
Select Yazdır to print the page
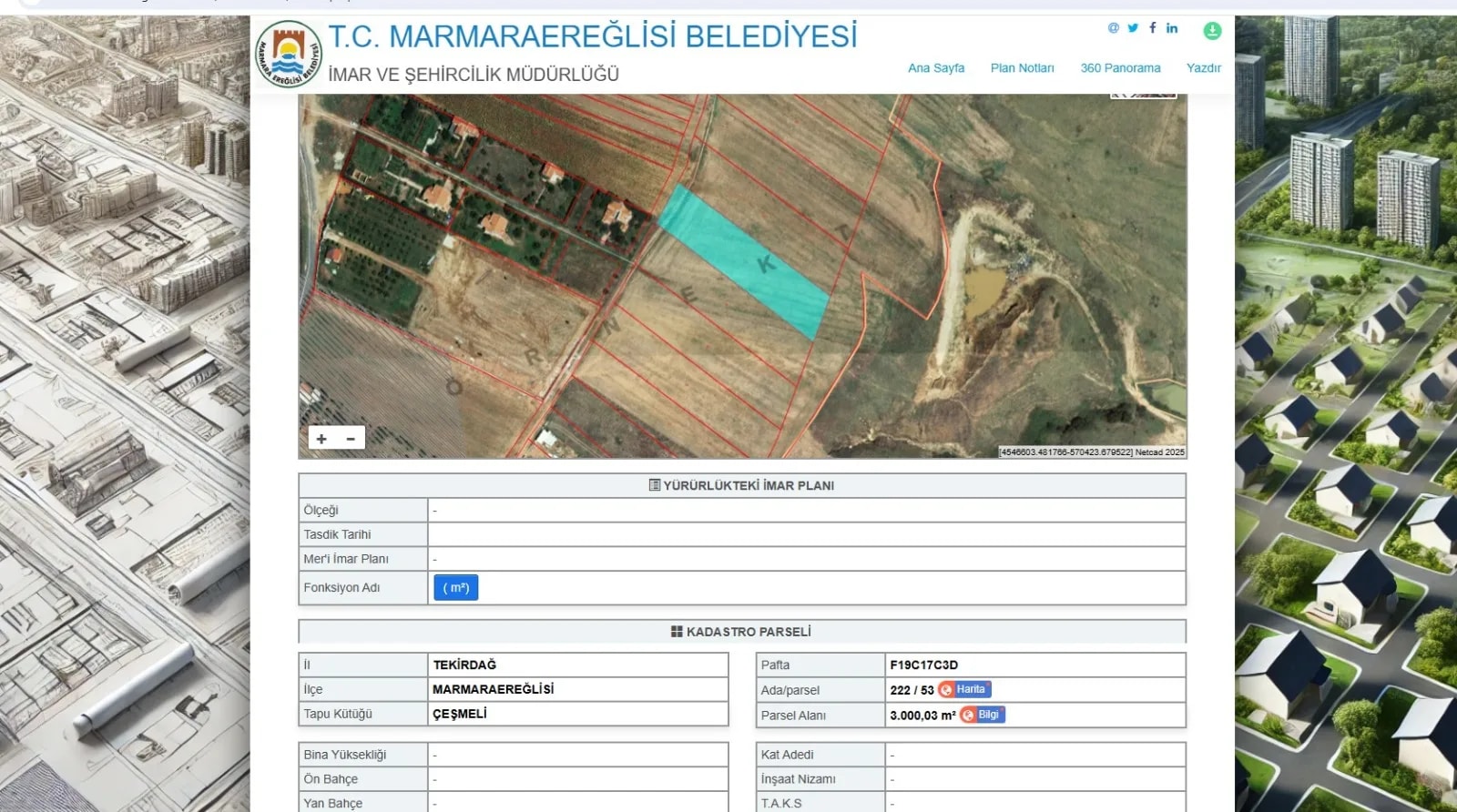pyautogui.click(x=1203, y=68)
